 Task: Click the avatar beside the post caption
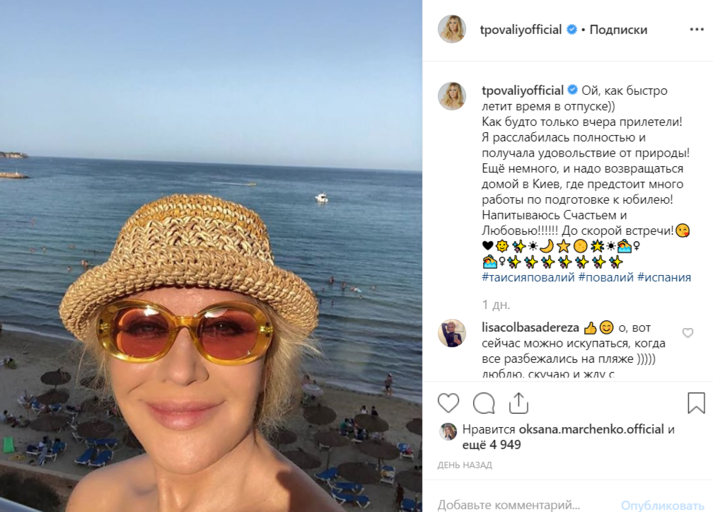click(x=452, y=96)
